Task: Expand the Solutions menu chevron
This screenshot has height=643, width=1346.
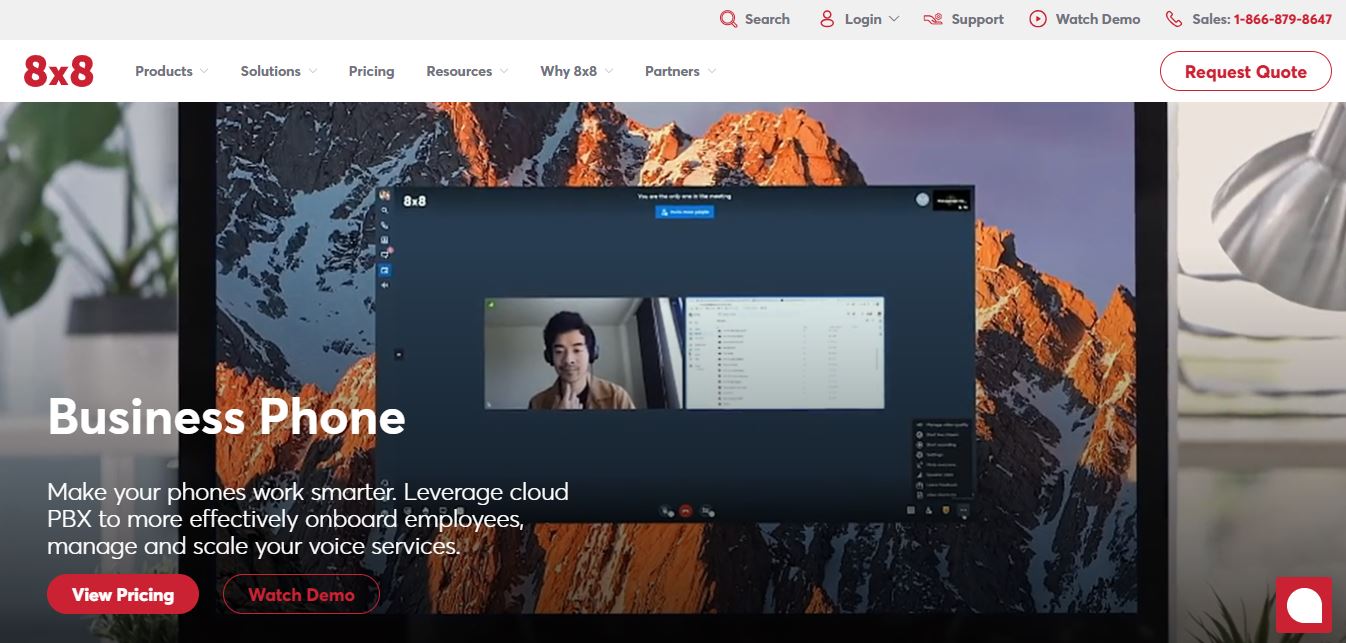Action: coord(313,71)
